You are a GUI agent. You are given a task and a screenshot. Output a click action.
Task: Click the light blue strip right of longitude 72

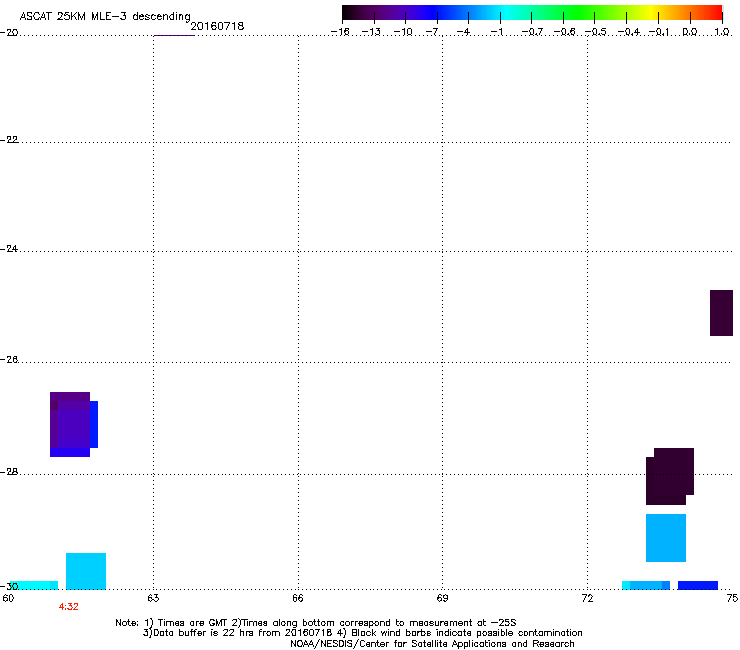646,585
